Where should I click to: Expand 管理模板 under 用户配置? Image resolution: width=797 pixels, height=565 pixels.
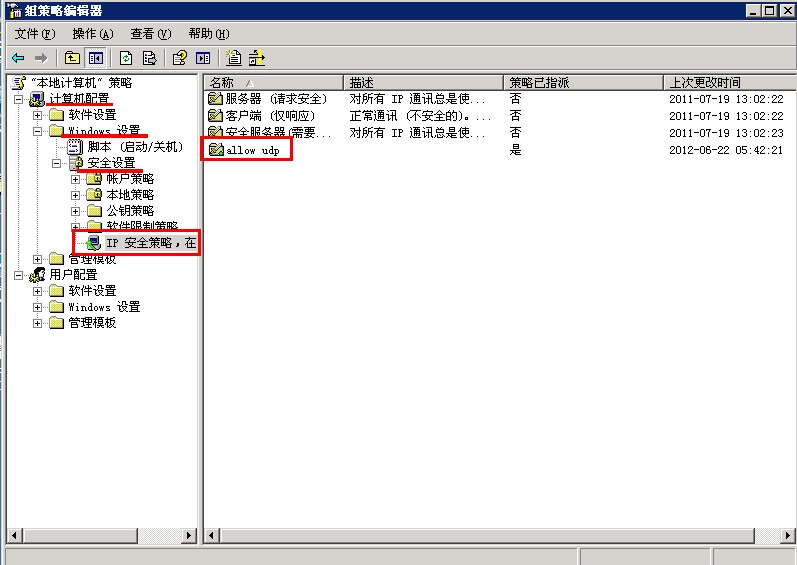[38, 323]
